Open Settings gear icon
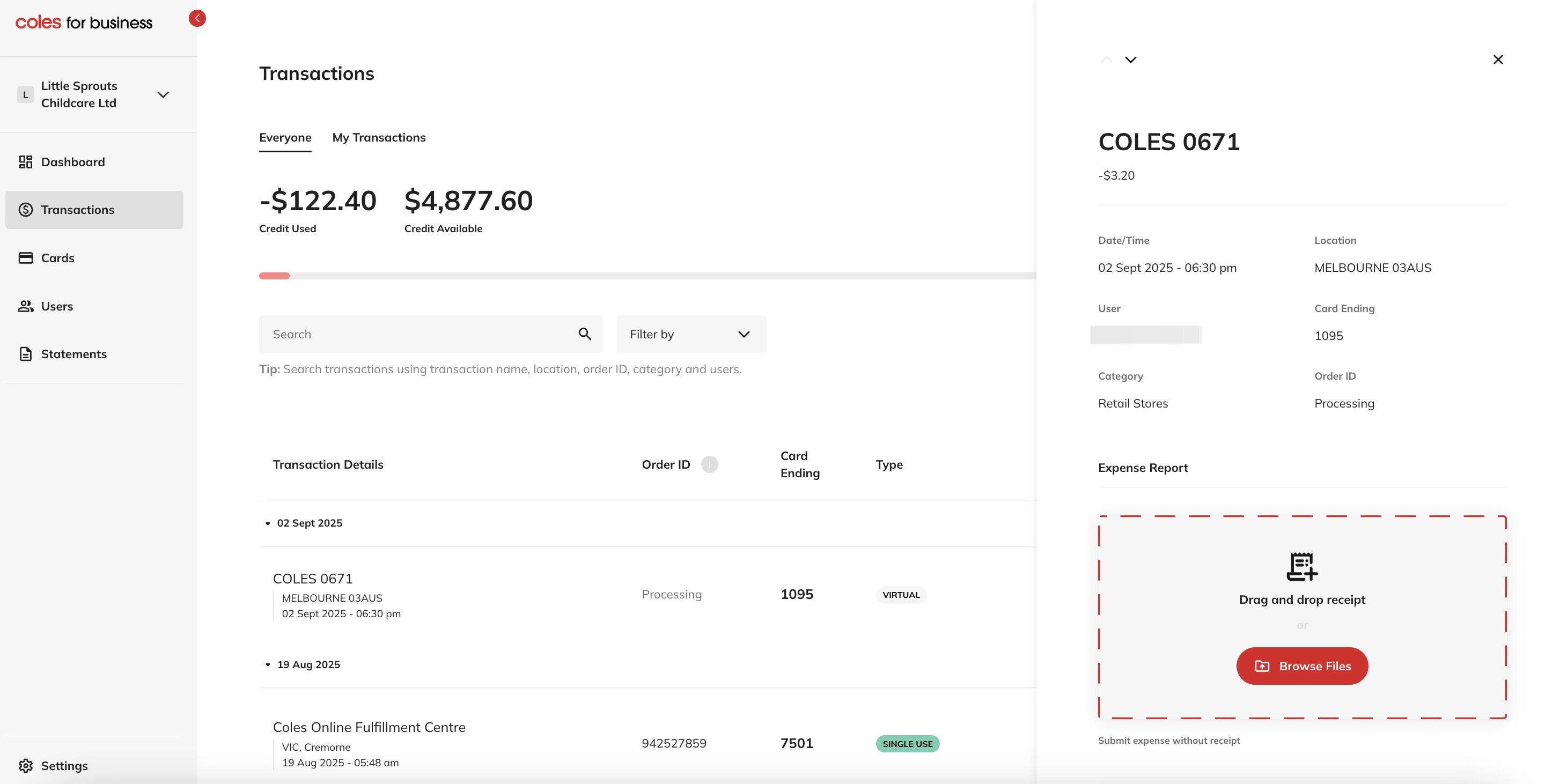 (25, 766)
